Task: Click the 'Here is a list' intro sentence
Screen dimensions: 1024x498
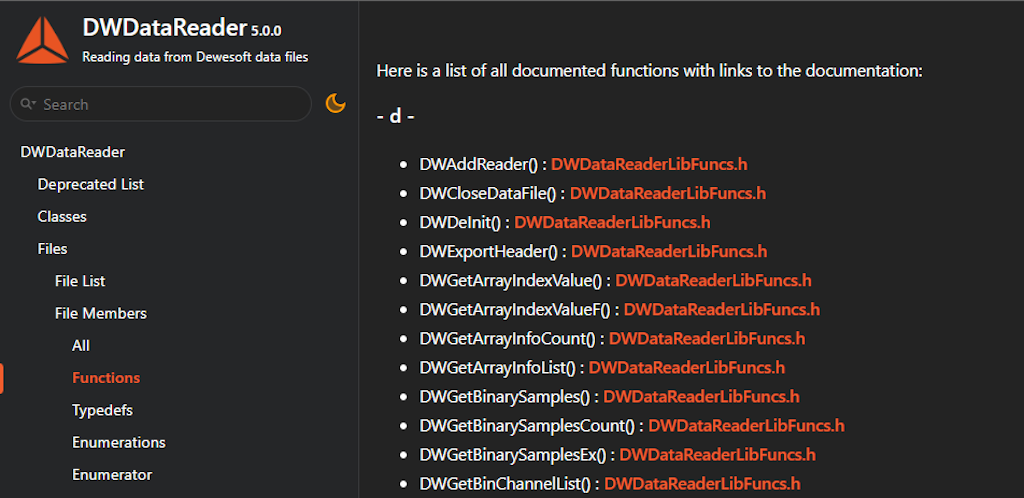Action: [650, 71]
